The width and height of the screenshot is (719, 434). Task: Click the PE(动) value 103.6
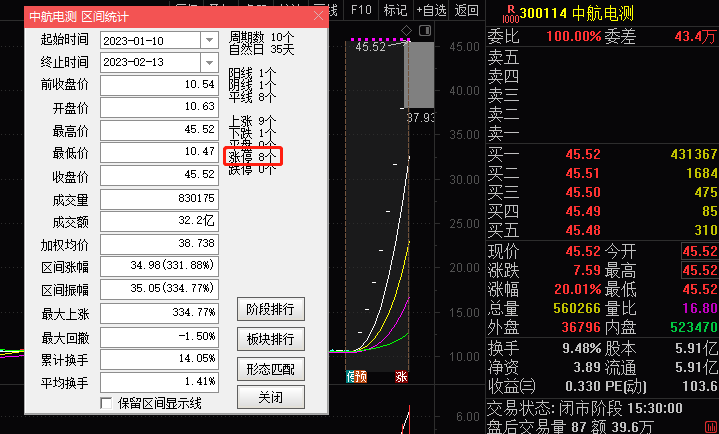coord(700,386)
